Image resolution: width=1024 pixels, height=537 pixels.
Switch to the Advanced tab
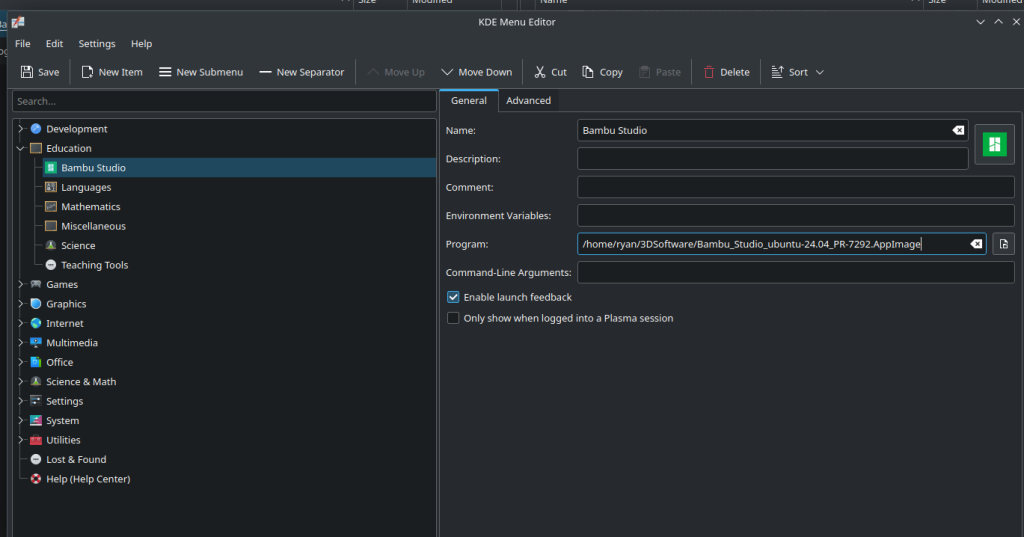pos(528,101)
